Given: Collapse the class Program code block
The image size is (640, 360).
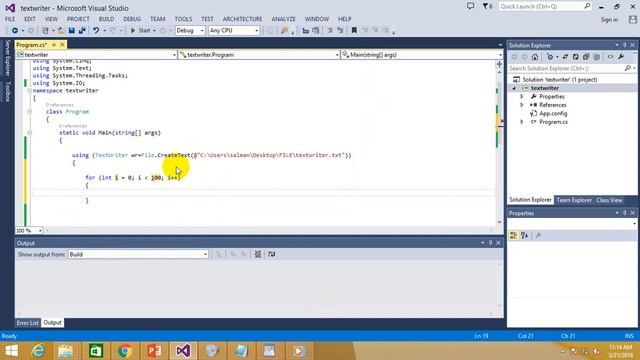Looking at the screenshot, I should (x=29, y=111).
